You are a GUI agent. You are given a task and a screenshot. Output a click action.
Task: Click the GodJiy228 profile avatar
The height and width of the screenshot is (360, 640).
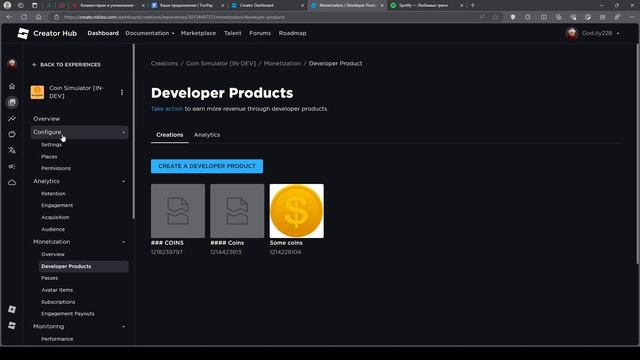tap(572, 33)
